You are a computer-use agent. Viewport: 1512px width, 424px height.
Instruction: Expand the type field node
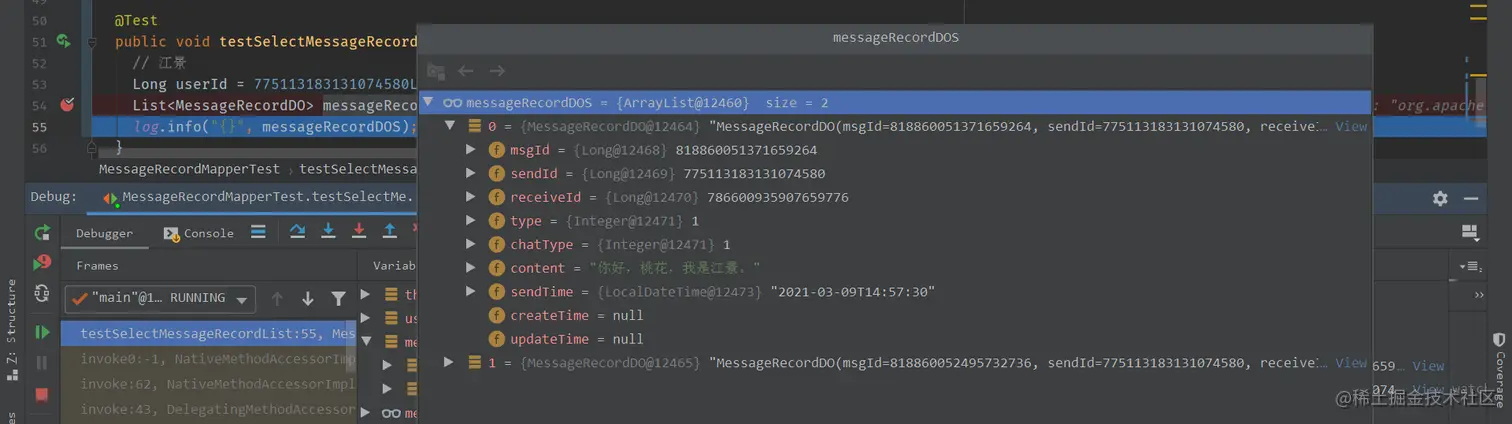[471, 221]
